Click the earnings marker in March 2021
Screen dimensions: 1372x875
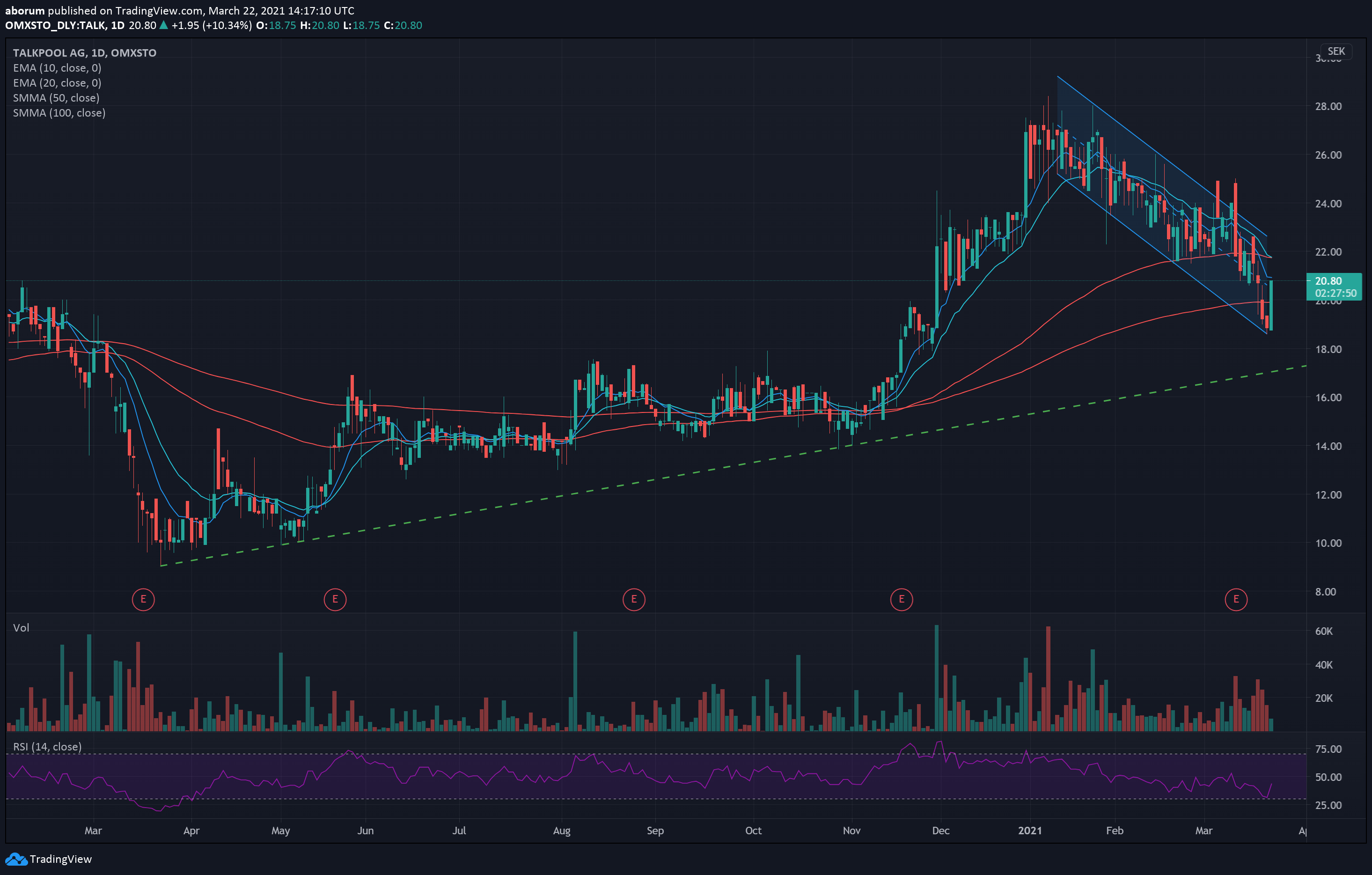point(1236,599)
